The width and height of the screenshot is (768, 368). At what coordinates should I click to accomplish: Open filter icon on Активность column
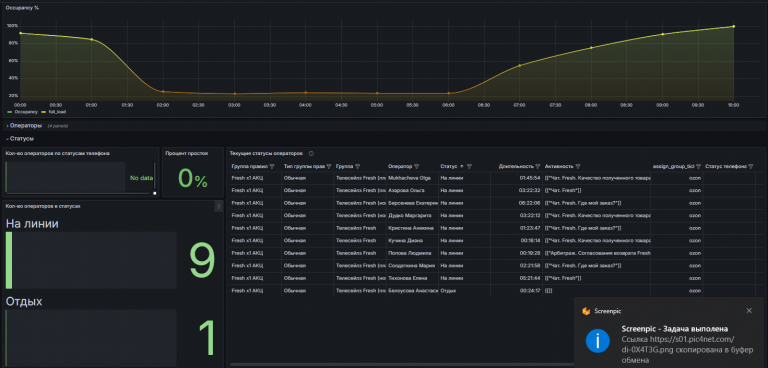pos(577,166)
